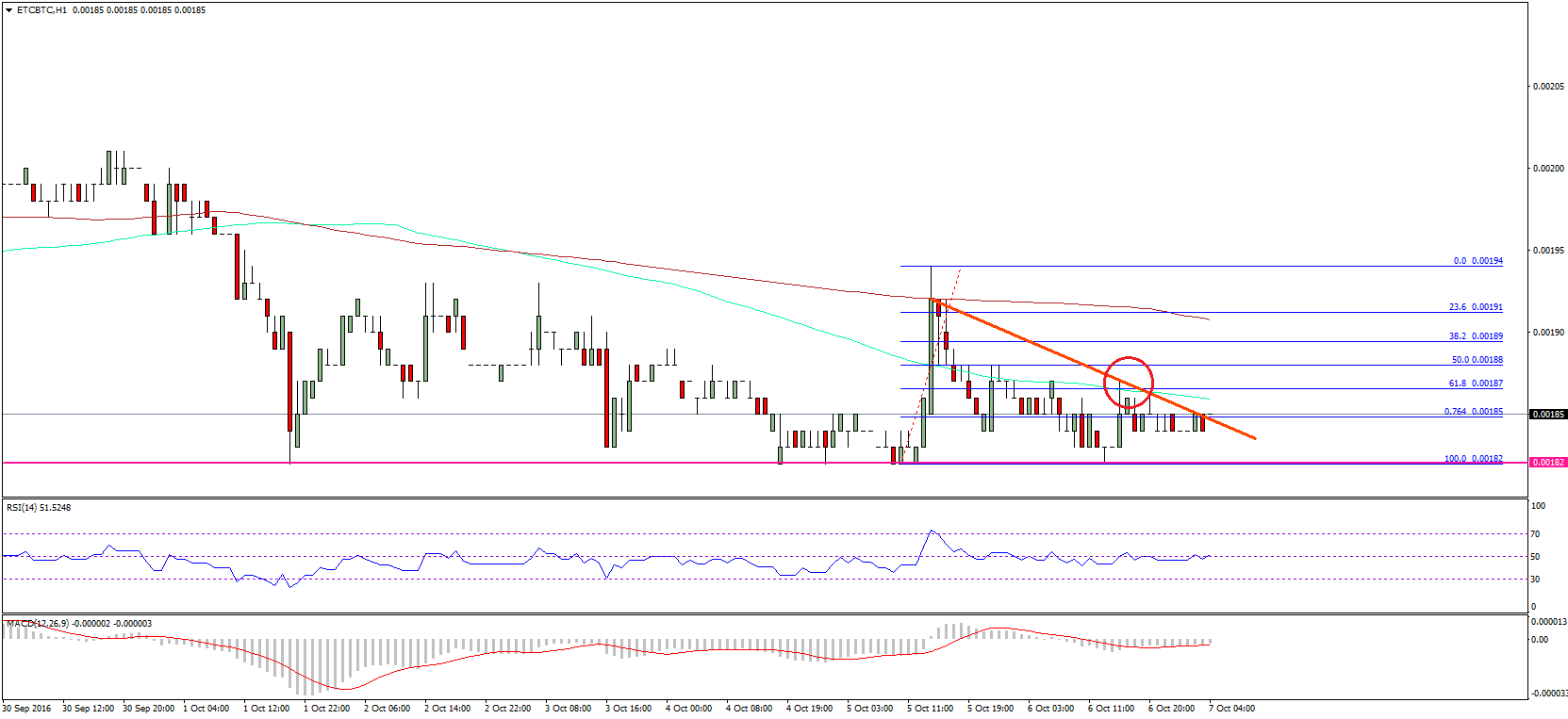This screenshot has width=1568, height=719.
Task: Click the 5 Oct 11:00 time axis label
Action: tap(931, 709)
